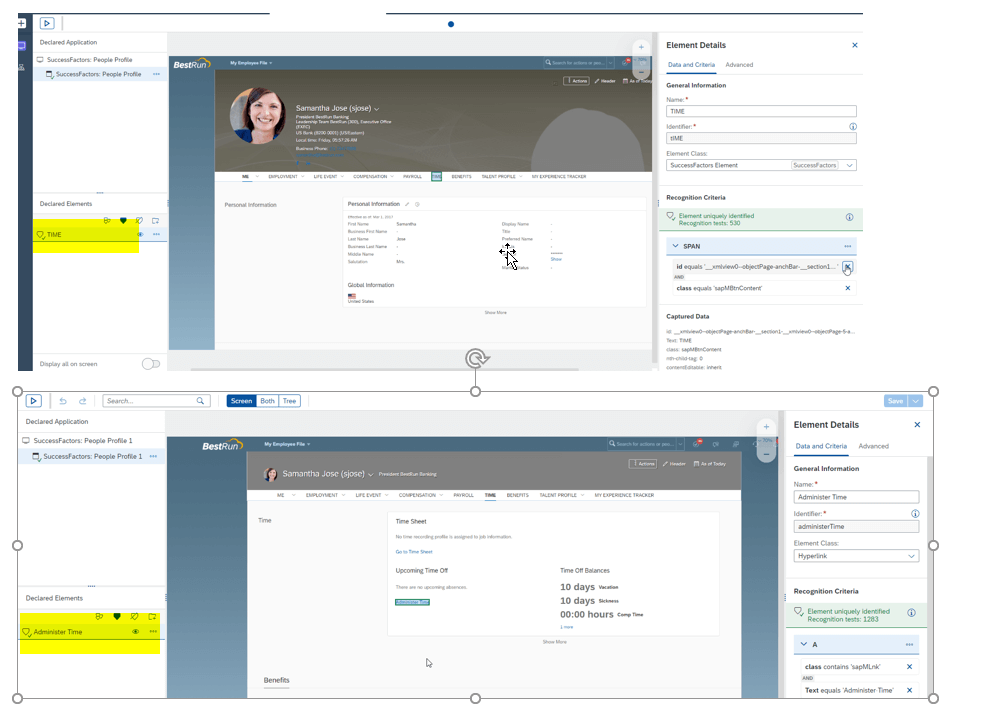The width and height of the screenshot is (1003, 725).
Task: Click the test/play button in the top capture toolbar
Action: [47, 24]
